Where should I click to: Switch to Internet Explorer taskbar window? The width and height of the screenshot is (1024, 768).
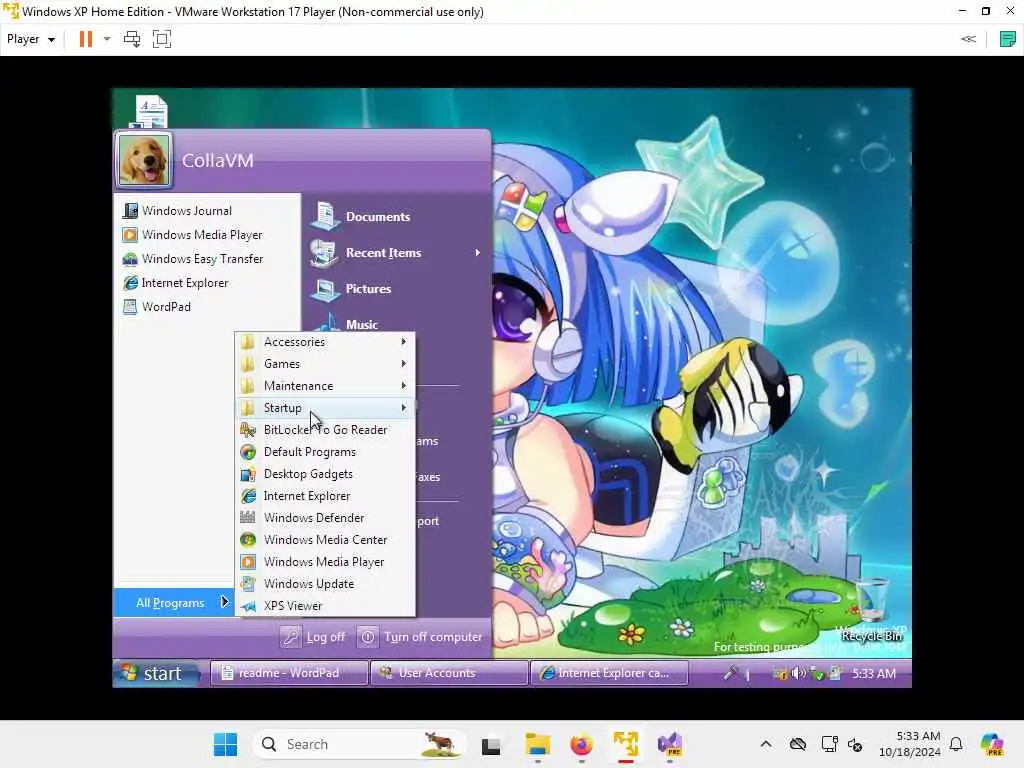click(x=609, y=673)
